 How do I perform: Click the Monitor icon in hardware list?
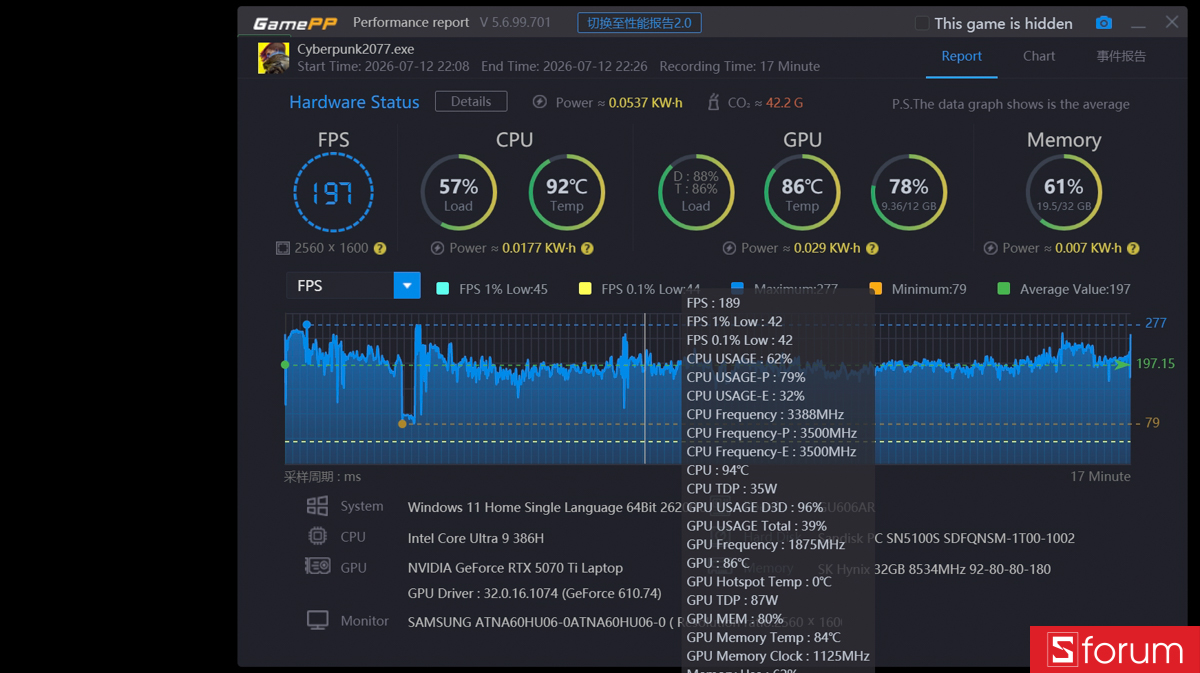coord(317,620)
